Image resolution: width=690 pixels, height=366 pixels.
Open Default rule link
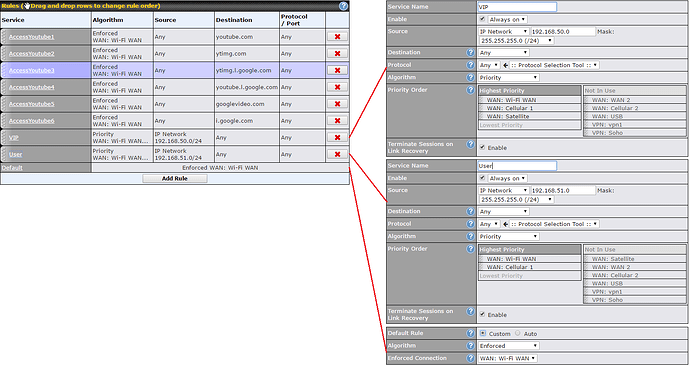coord(12,168)
